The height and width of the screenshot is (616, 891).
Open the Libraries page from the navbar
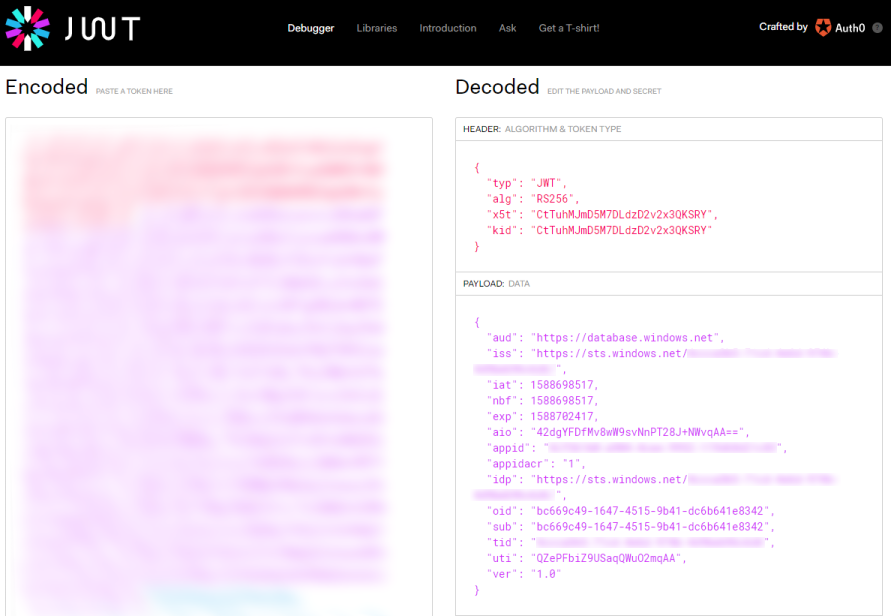377,28
